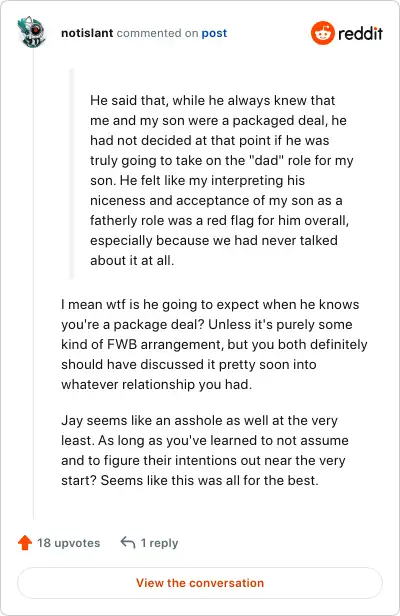Follow the blue "post" link

point(214,33)
